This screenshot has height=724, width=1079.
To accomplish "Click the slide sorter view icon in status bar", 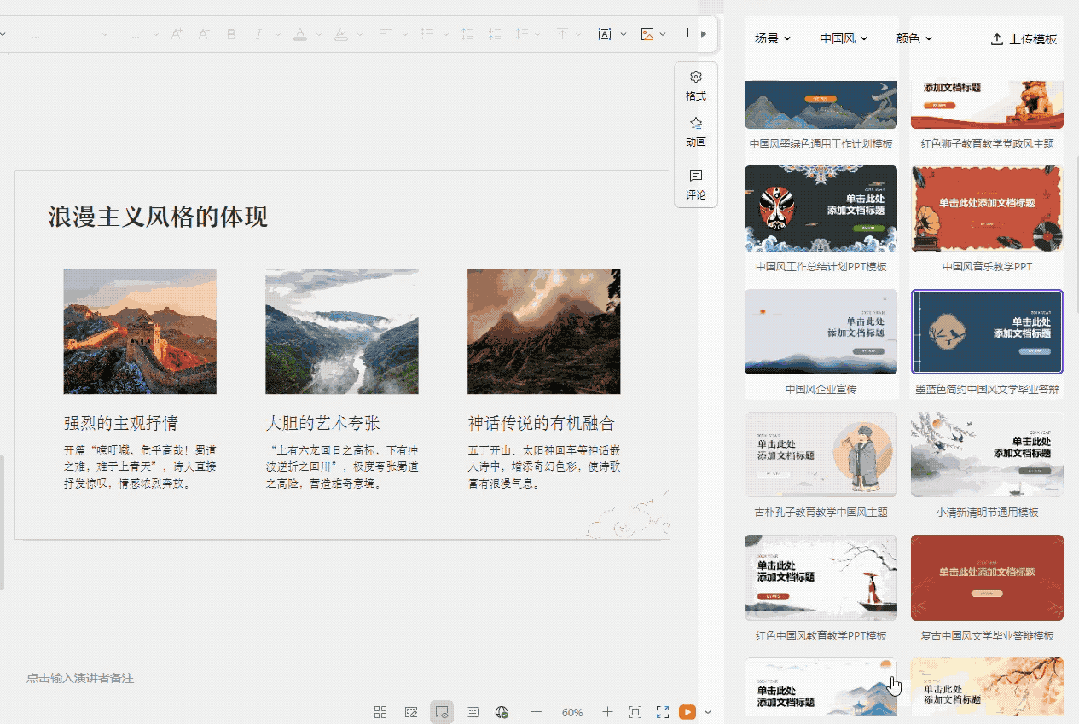I will [x=380, y=712].
